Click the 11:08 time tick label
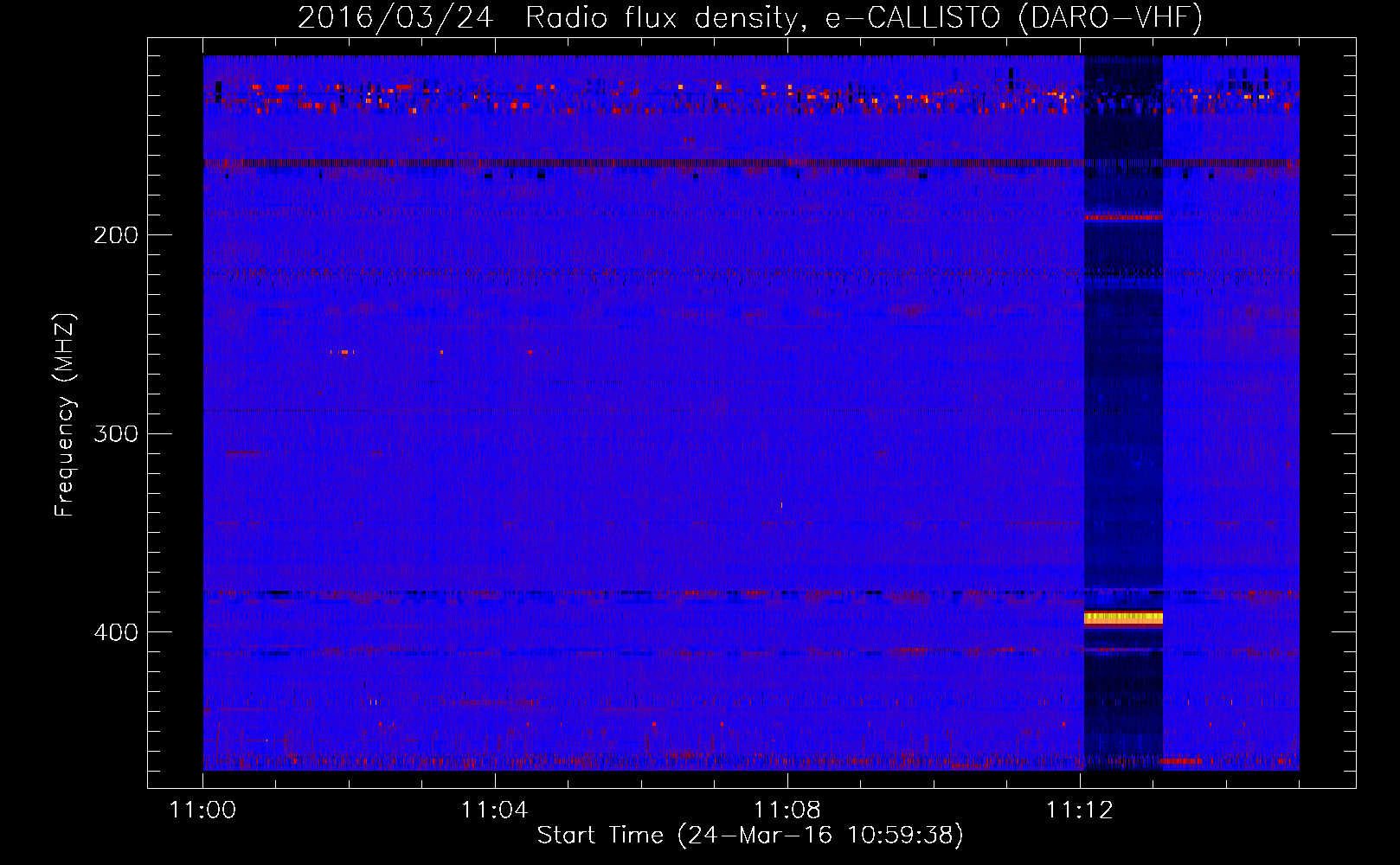1400x865 pixels. pyautogui.click(x=787, y=810)
